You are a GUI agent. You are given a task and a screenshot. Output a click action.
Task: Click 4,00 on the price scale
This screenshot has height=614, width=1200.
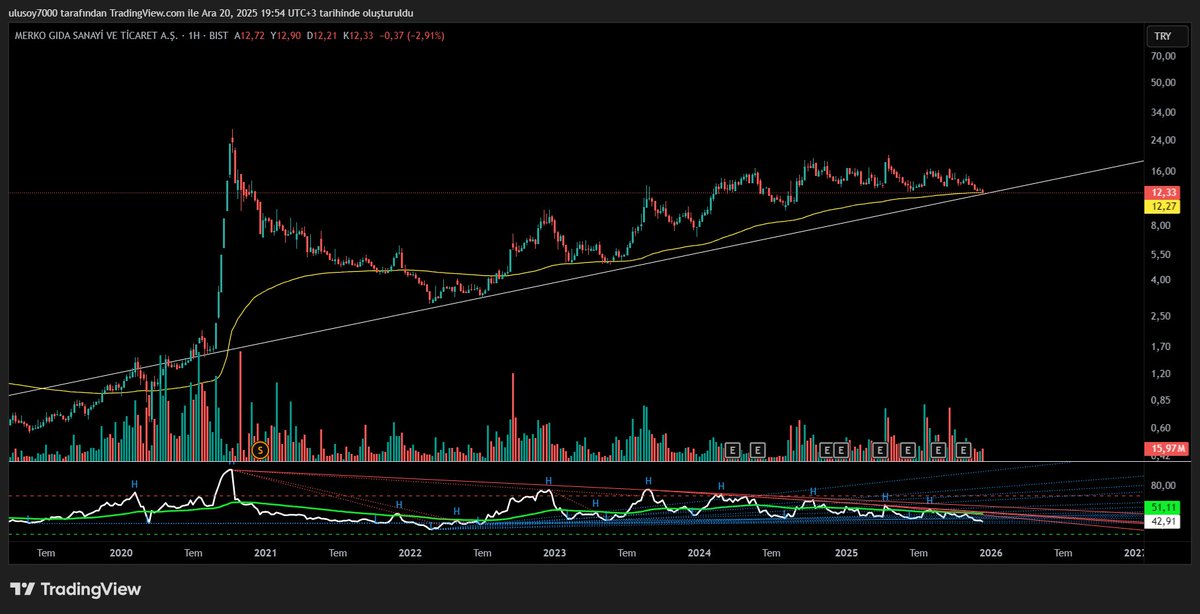click(1163, 280)
